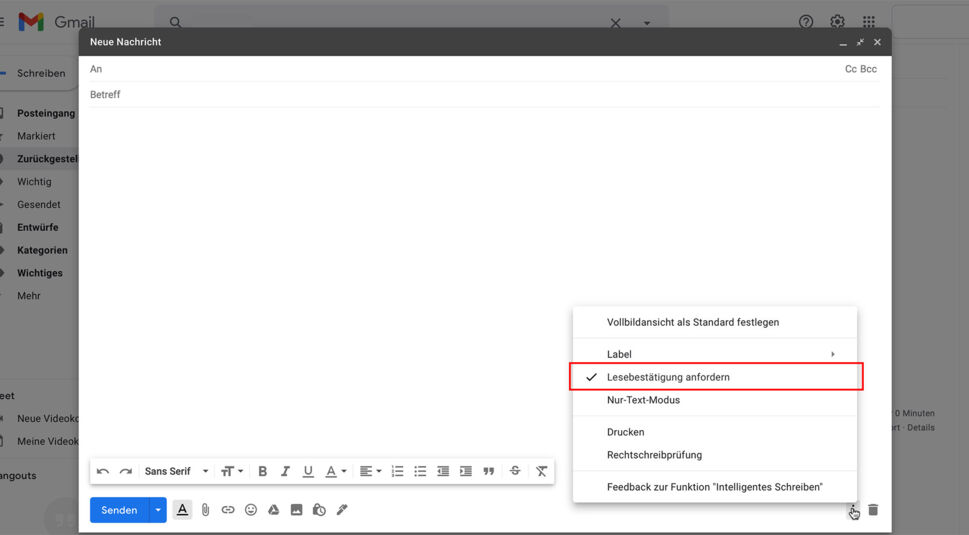Click the search magnifier icon
The height and width of the screenshot is (535, 969).
[176, 23]
